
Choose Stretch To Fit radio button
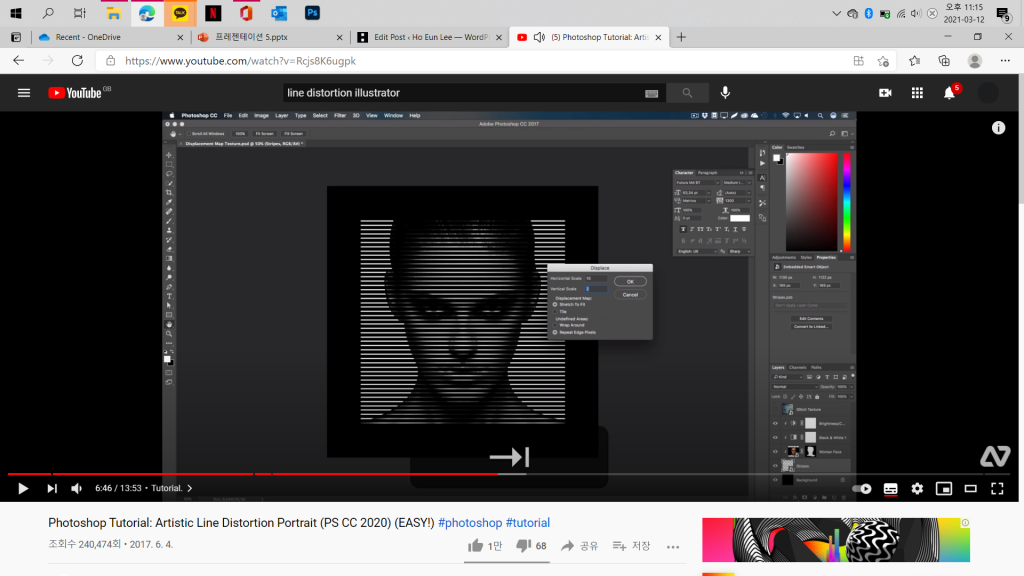click(555, 304)
